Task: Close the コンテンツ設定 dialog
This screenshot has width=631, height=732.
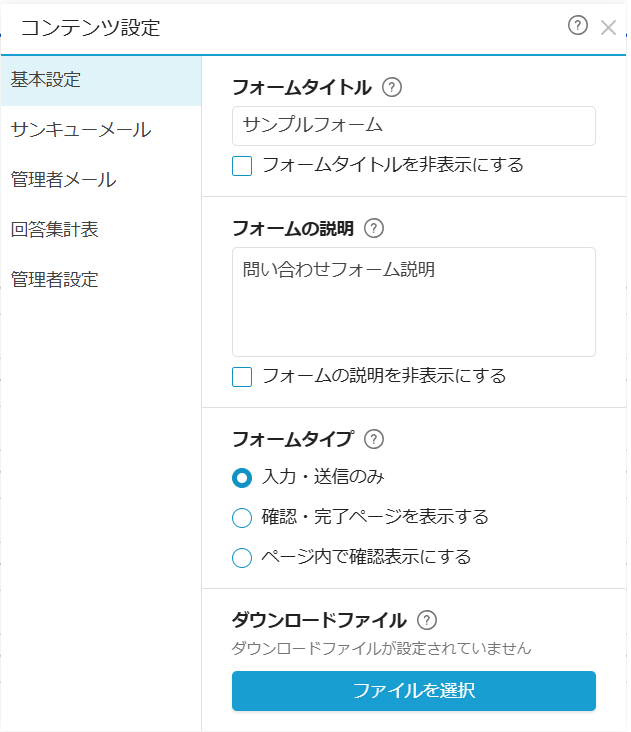Action: click(608, 27)
